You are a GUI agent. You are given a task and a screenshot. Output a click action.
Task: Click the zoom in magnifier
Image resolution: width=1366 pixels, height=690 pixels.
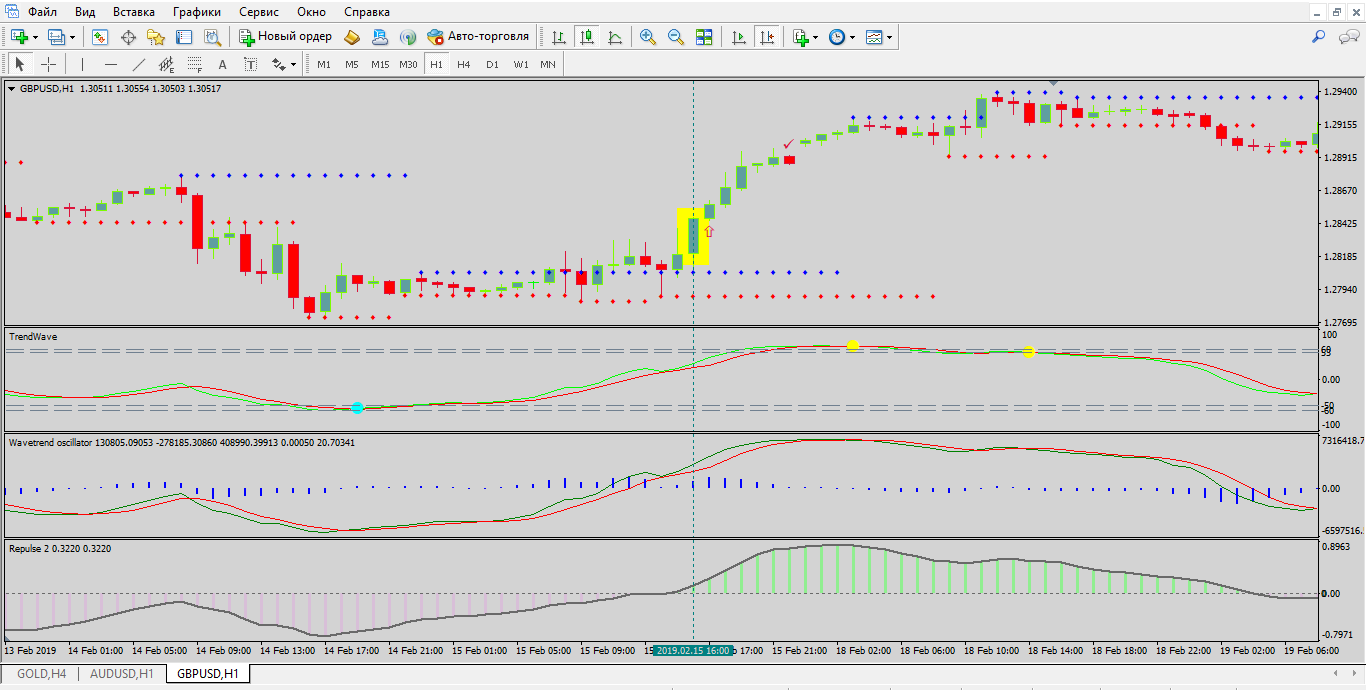[x=648, y=37]
